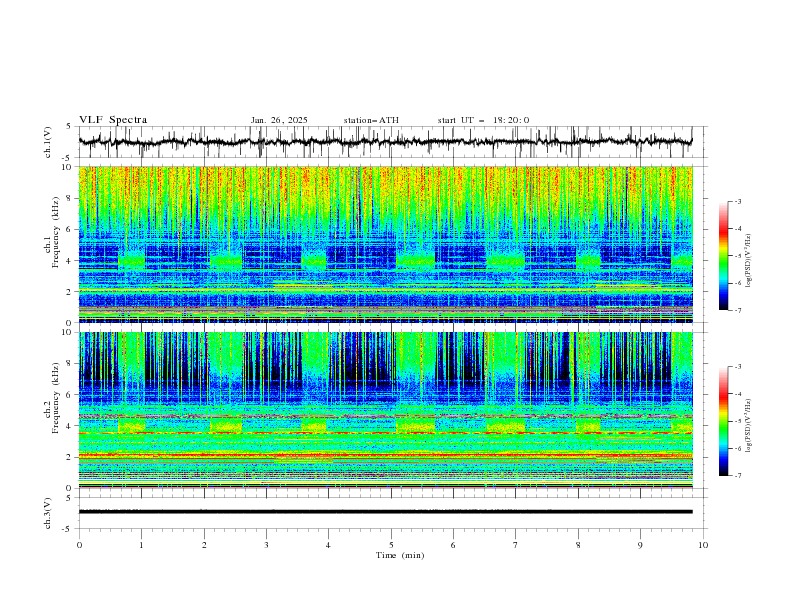Click the '8' kHz tick on ch.1 axis

tap(70, 198)
